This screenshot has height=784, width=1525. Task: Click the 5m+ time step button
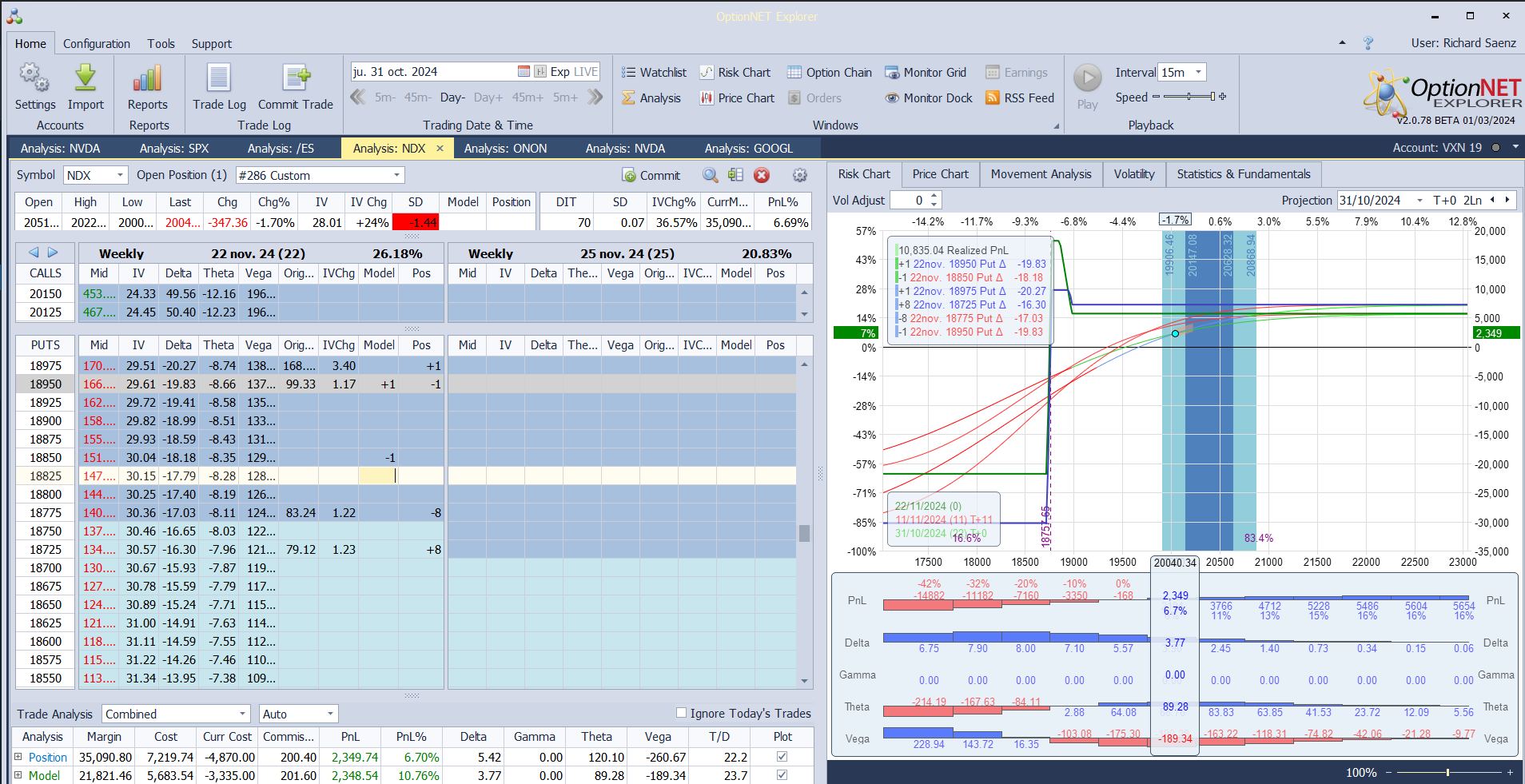pos(565,98)
